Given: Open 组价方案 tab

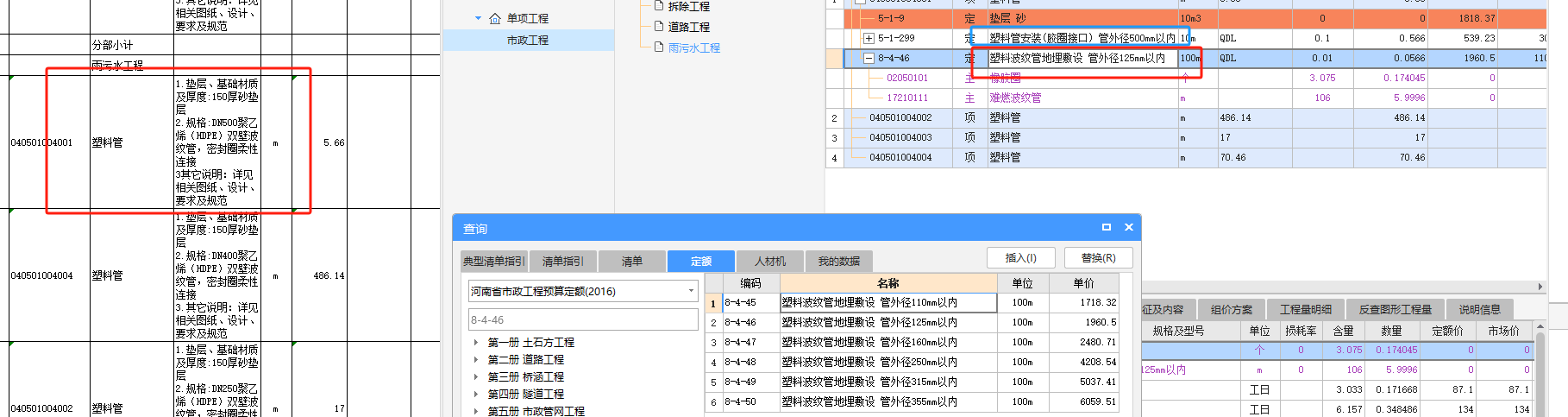Looking at the screenshot, I should [1231, 309].
